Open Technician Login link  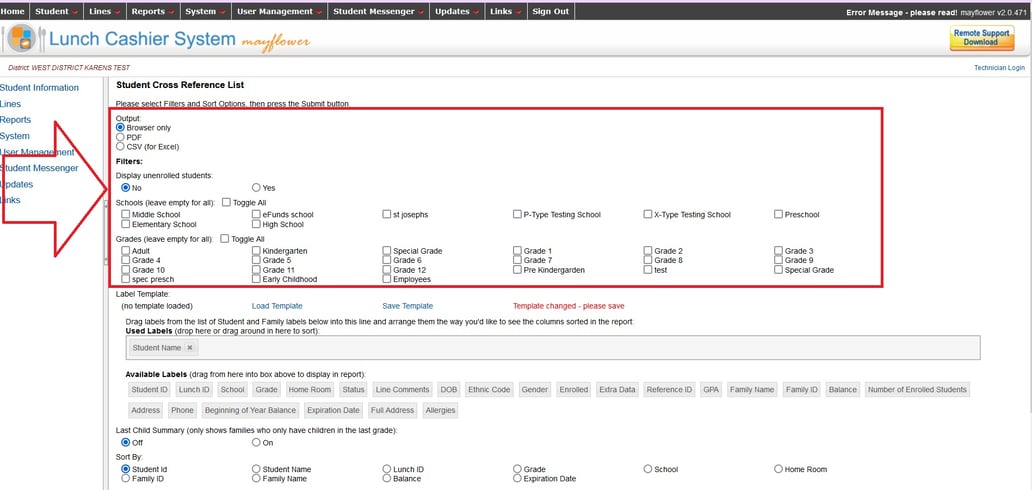click(x=999, y=68)
